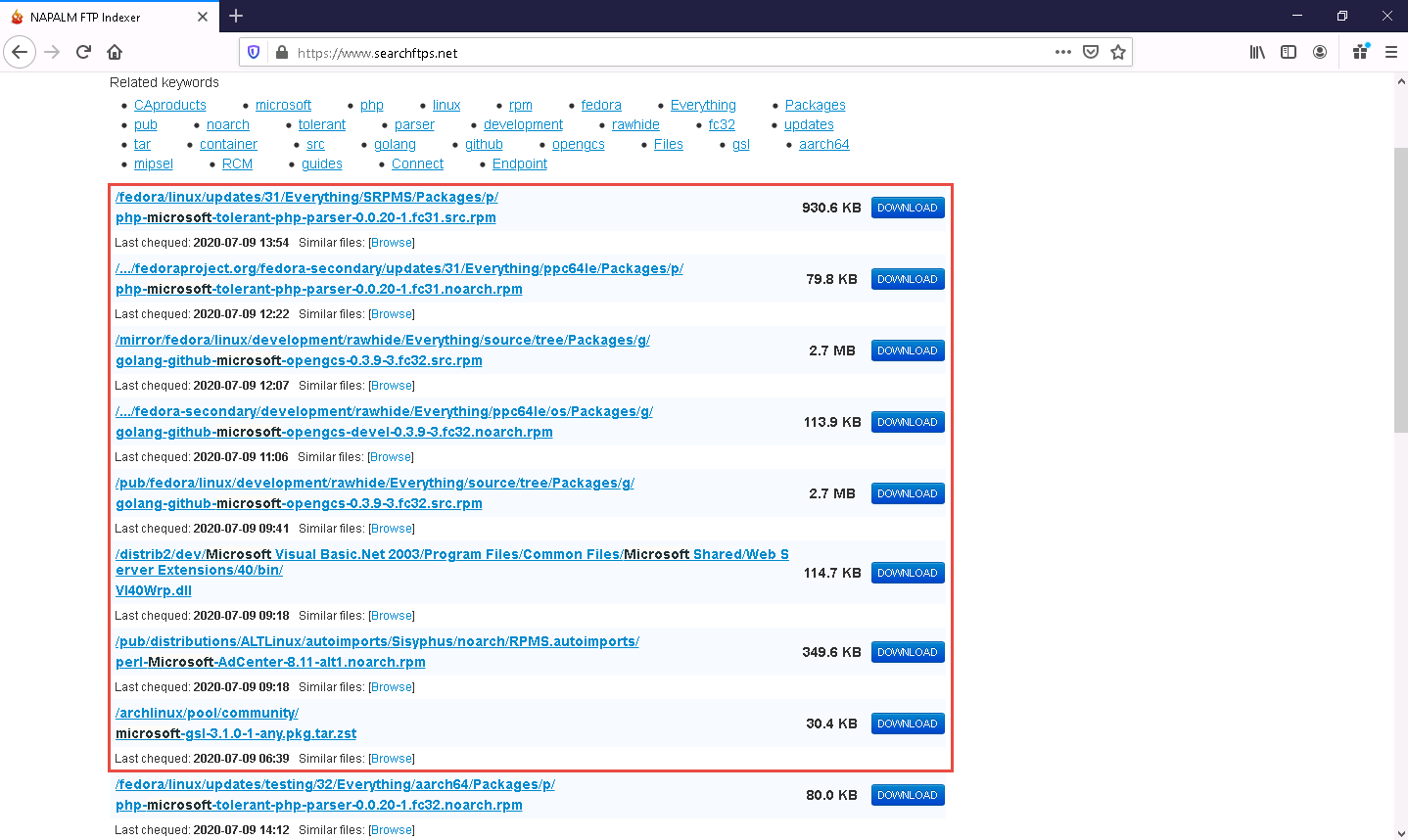Open the fc32 keyword link
Viewport: 1408px width, 840px height.
point(722,124)
